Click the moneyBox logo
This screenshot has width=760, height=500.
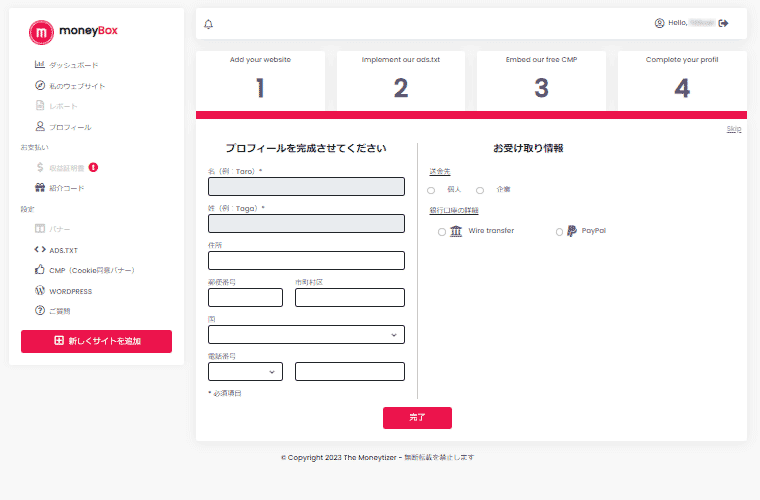[73, 32]
